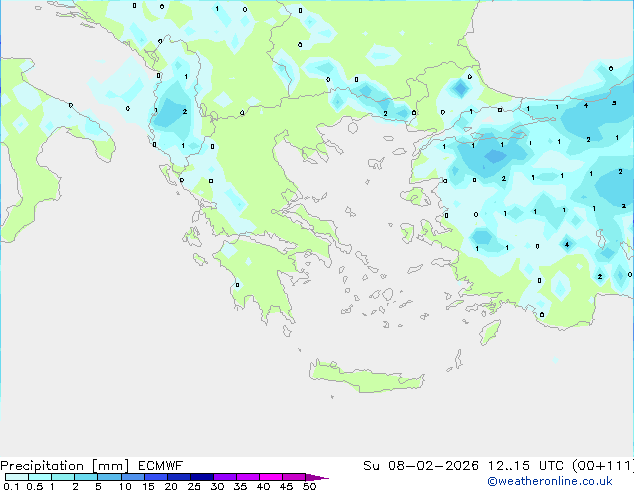Viewport: 634px width, 490px height.
Task: Select the 0.5–1 mm legend color swatch
Action: (40, 477)
